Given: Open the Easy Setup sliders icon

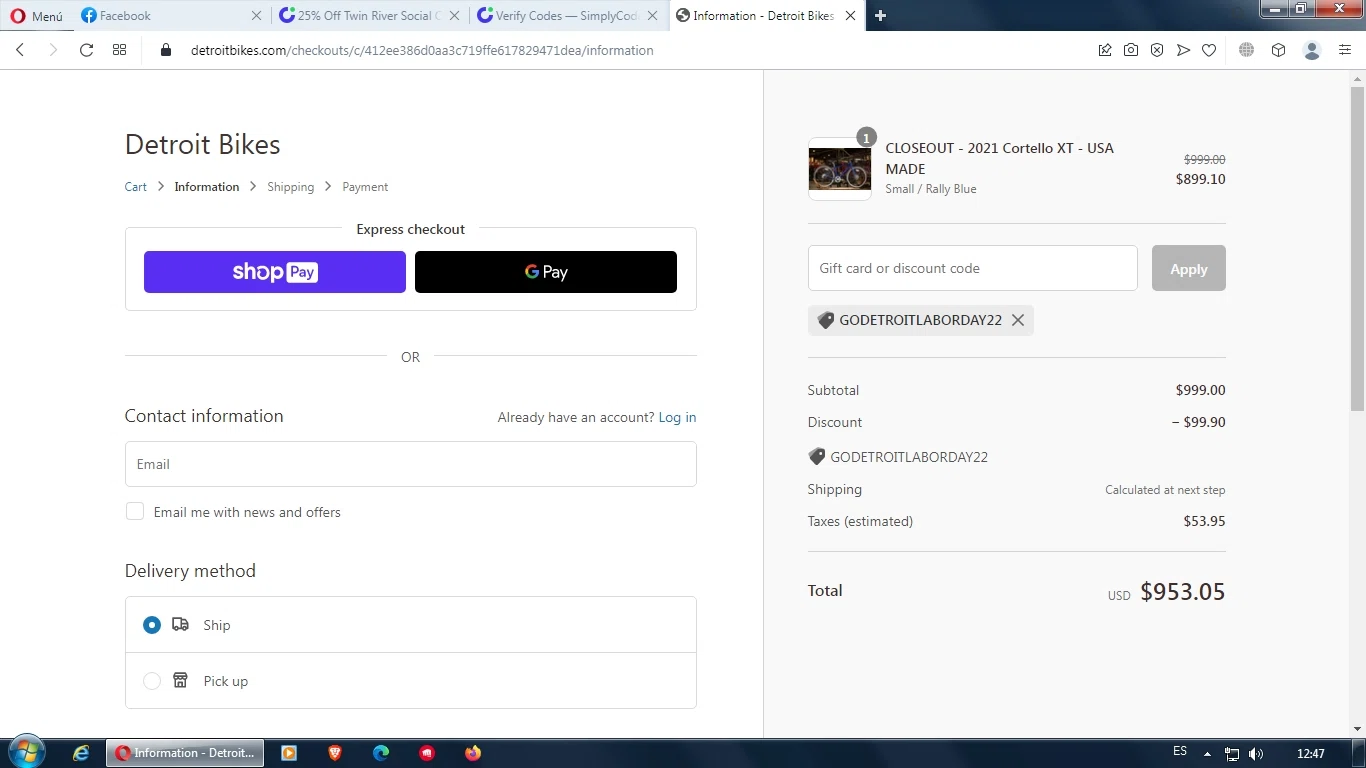Looking at the screenshot, I should tap(1345, 50).
